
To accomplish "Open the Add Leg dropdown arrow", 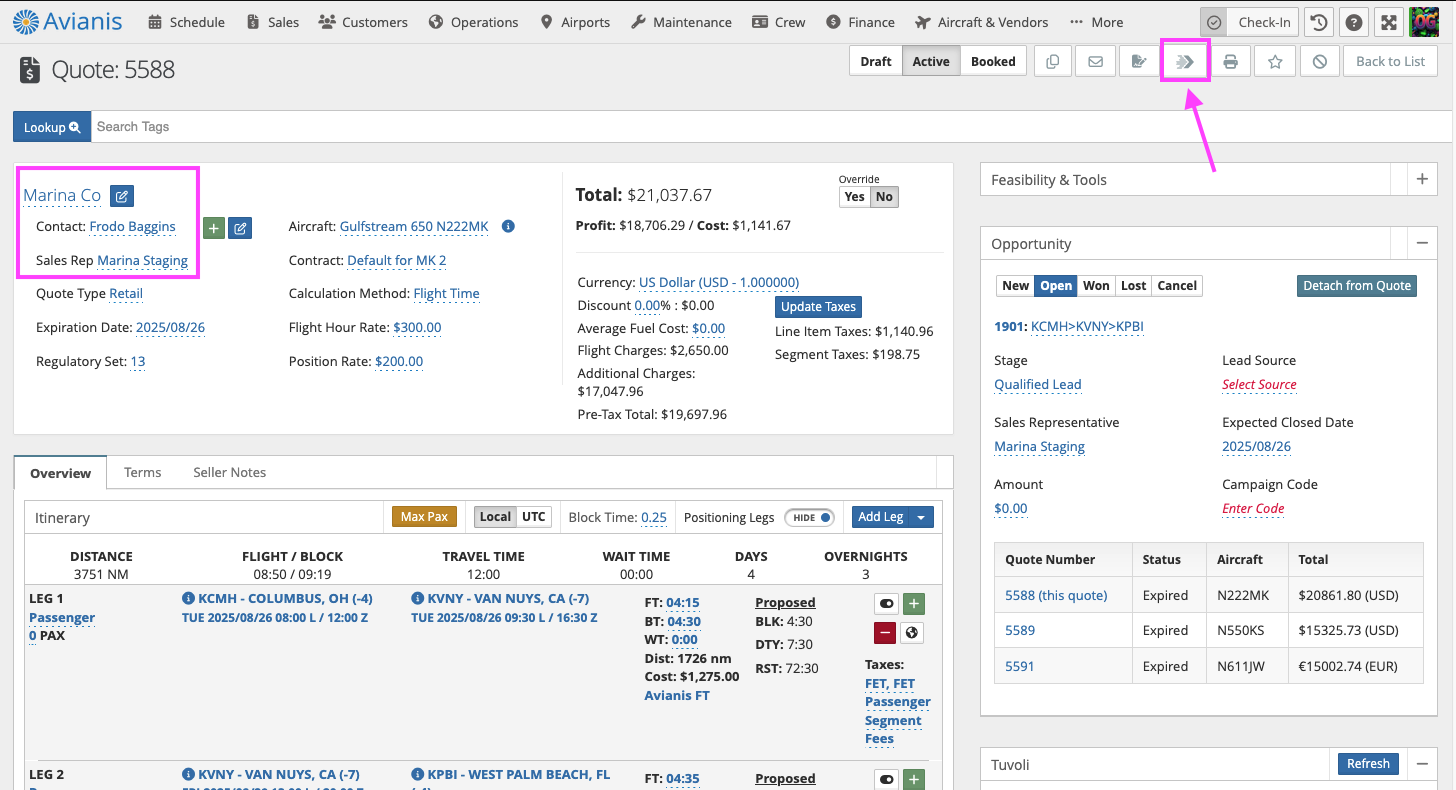I will point(922,517).
